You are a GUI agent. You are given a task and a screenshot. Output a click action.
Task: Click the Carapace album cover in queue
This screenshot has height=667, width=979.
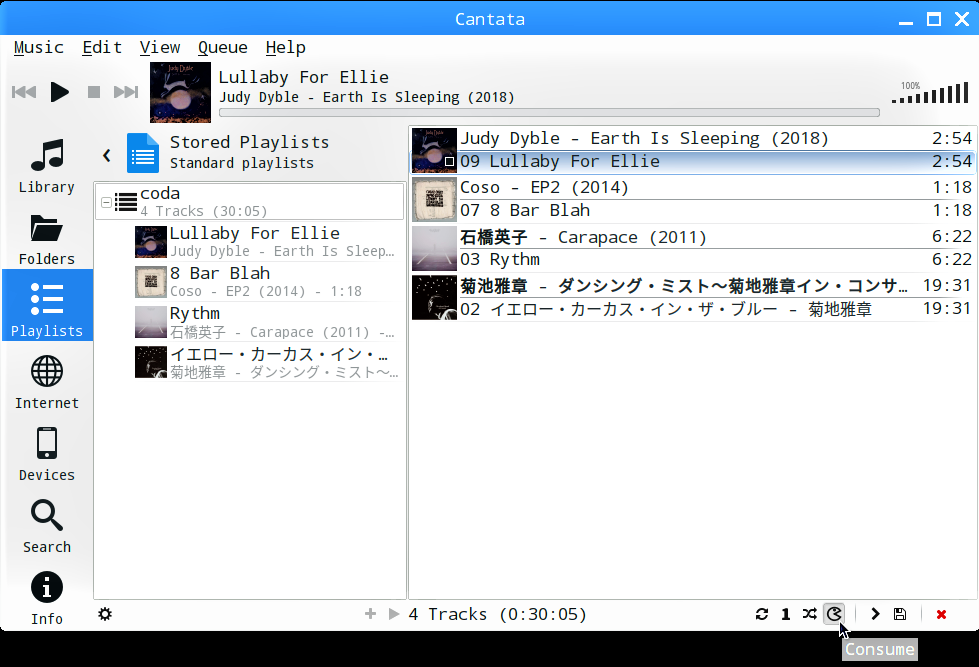[x=434, y=248]
